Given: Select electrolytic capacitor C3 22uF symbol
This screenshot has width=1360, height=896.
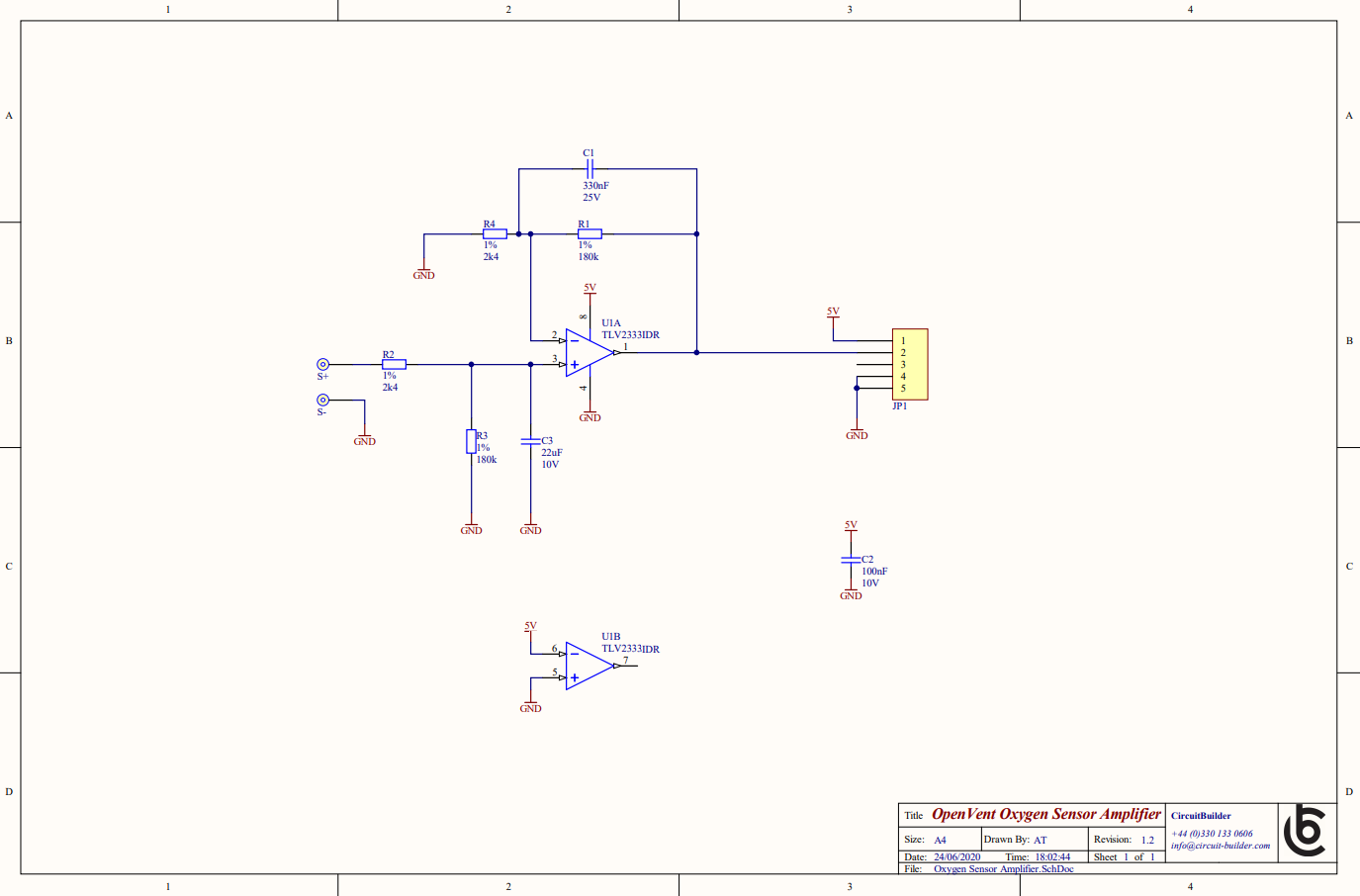Looking at the screenshot, I should pyautogui.click(x=532, y=442).
